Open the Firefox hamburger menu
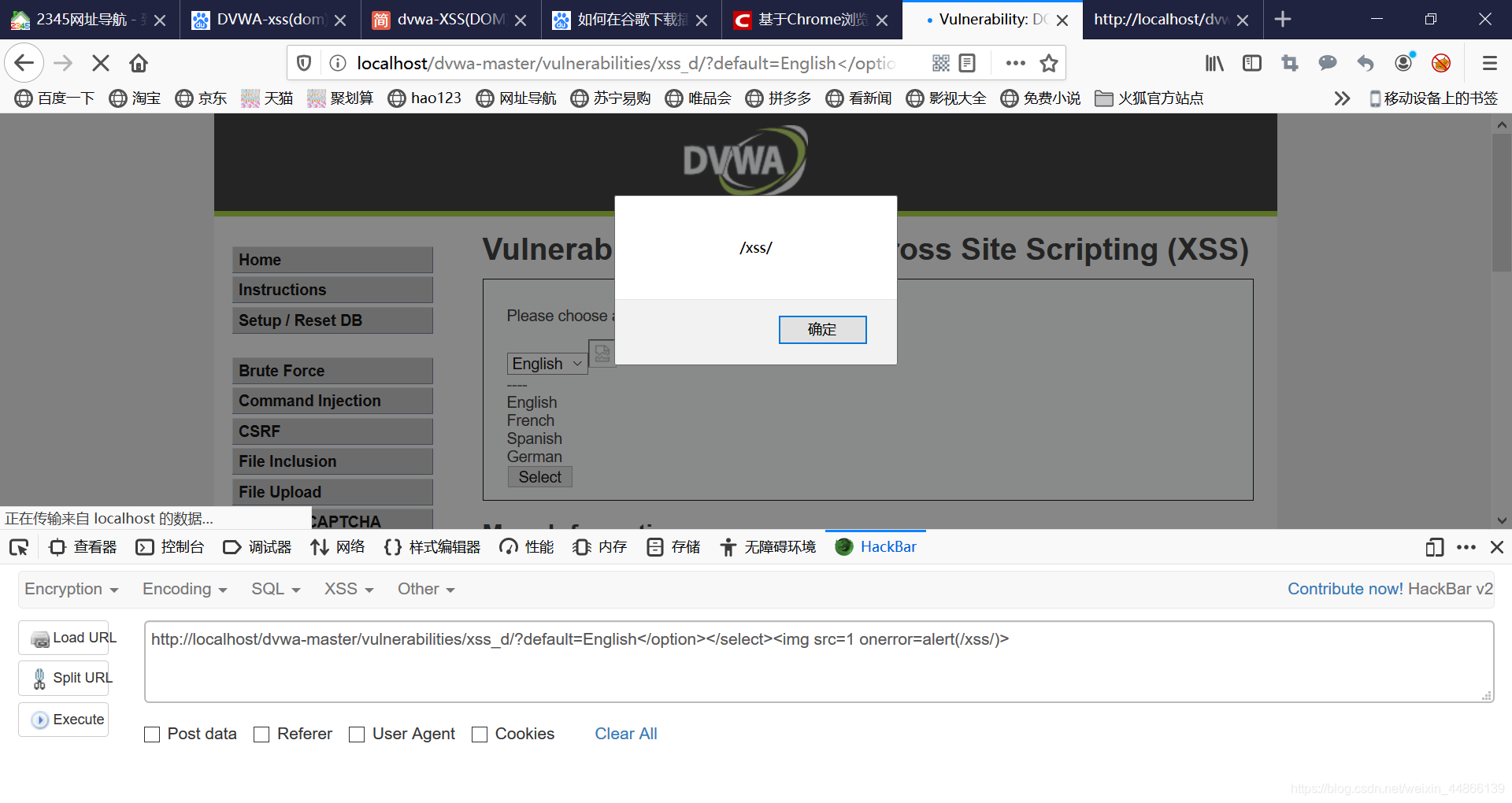Screen dimensions: 1512x803 pos(1489,63)
